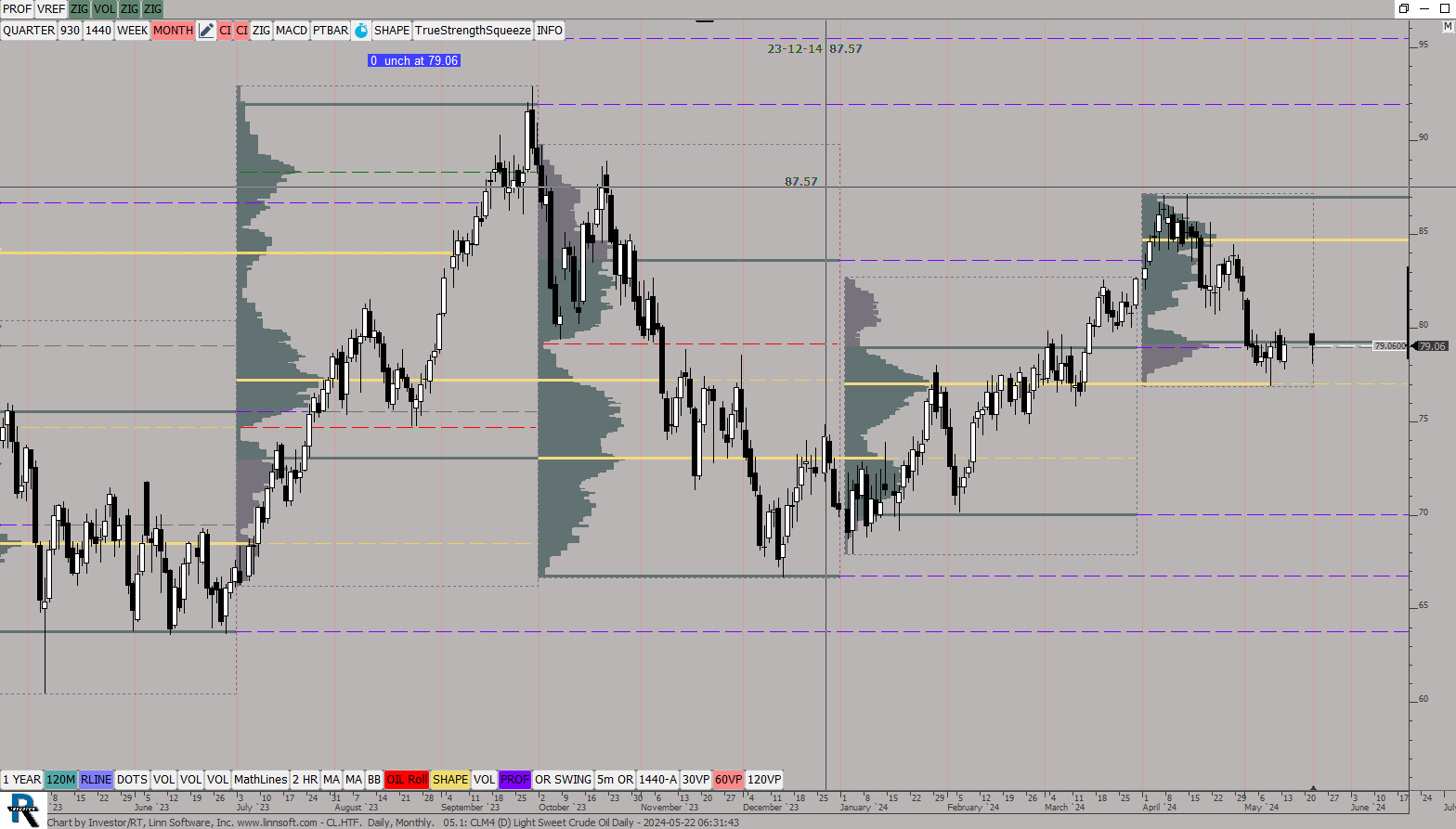
Task: Click the January `24 date axis label
Action: (864, 808)
